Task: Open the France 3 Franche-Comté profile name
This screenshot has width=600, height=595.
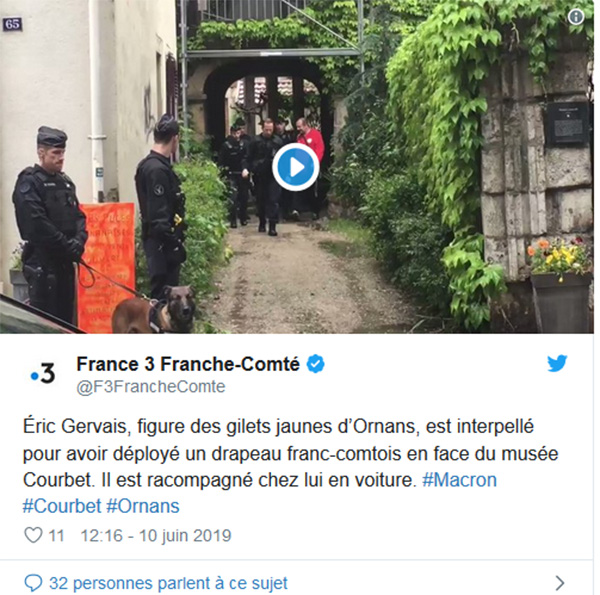Action: pos(188,364)
